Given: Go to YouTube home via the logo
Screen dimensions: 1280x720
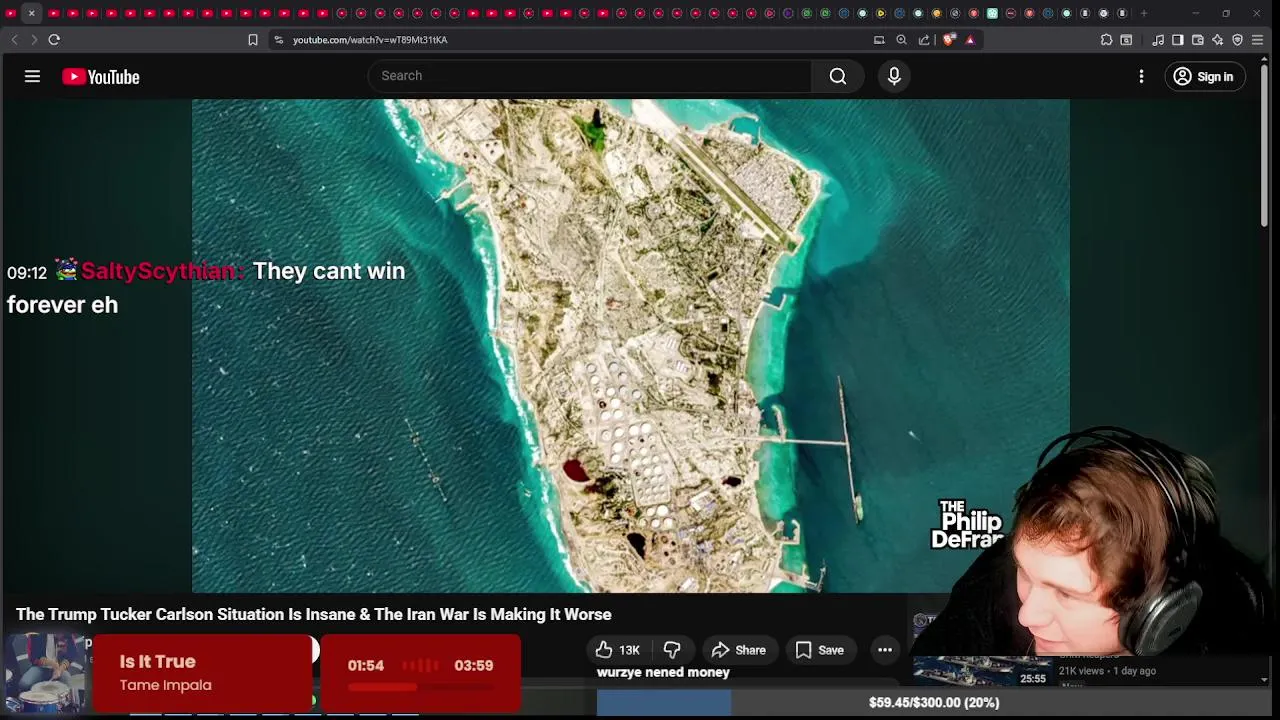Looking at the screenshot, I should point(101,77).
